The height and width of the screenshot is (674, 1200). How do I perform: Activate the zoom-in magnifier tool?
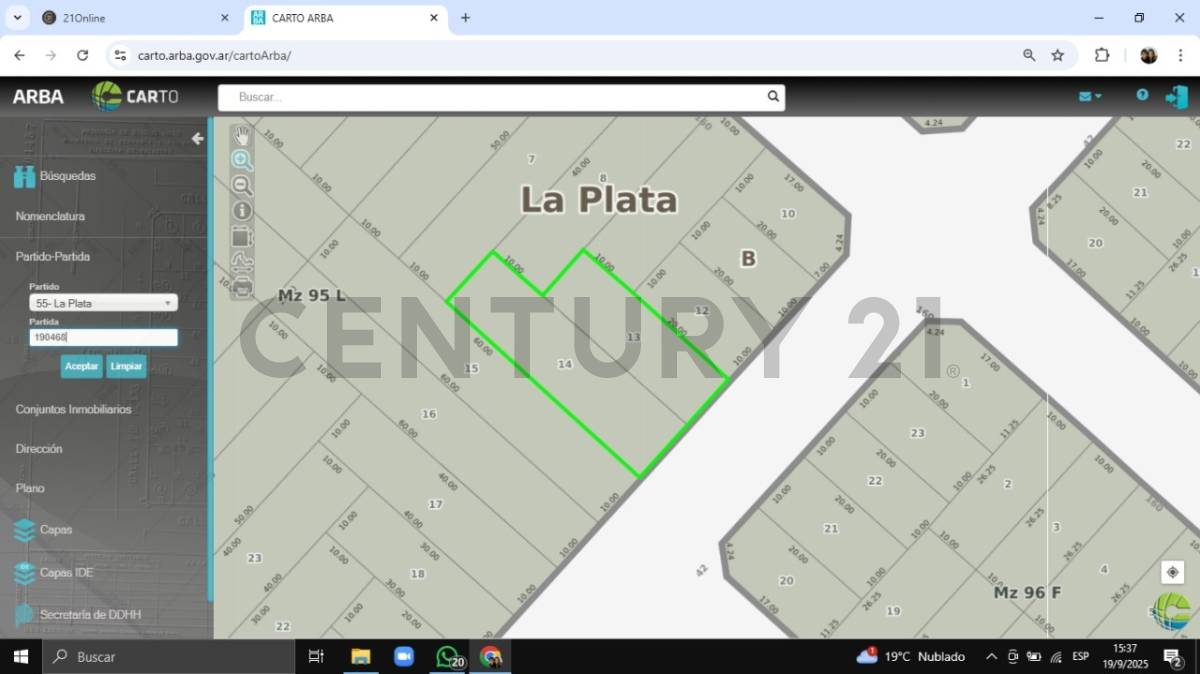[242, 160]
